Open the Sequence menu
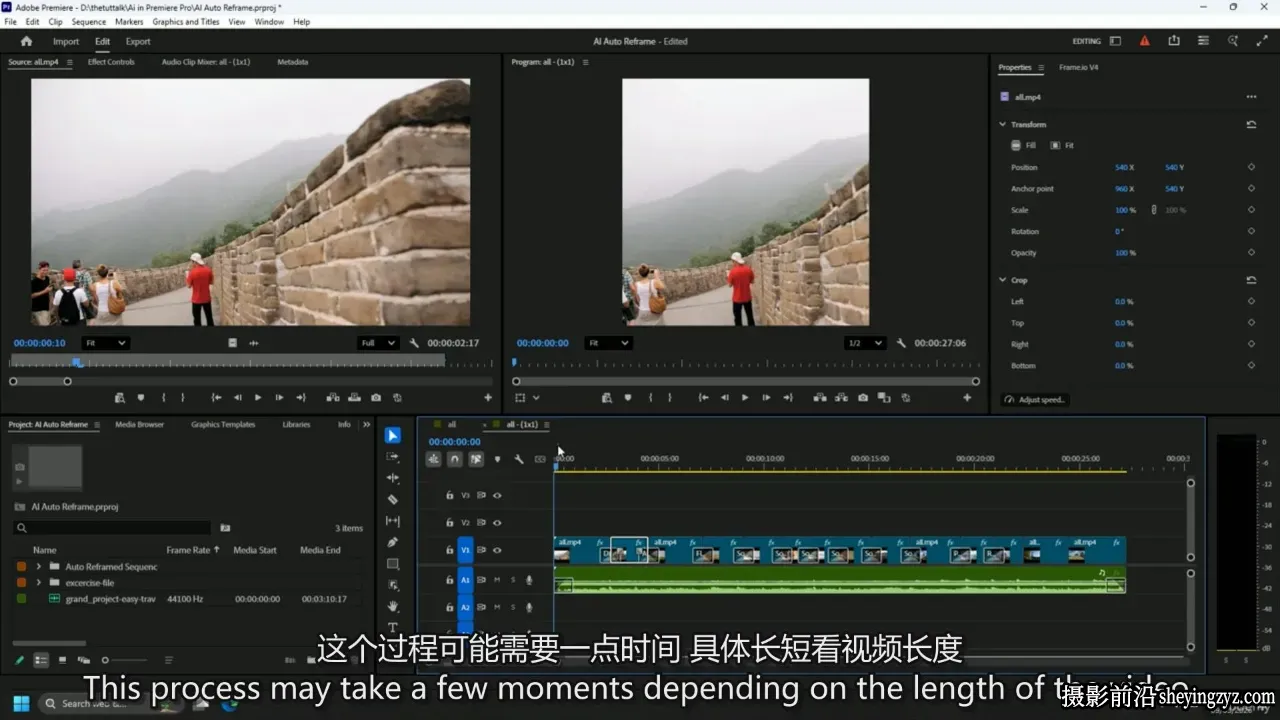 click(x=89, y=21)
